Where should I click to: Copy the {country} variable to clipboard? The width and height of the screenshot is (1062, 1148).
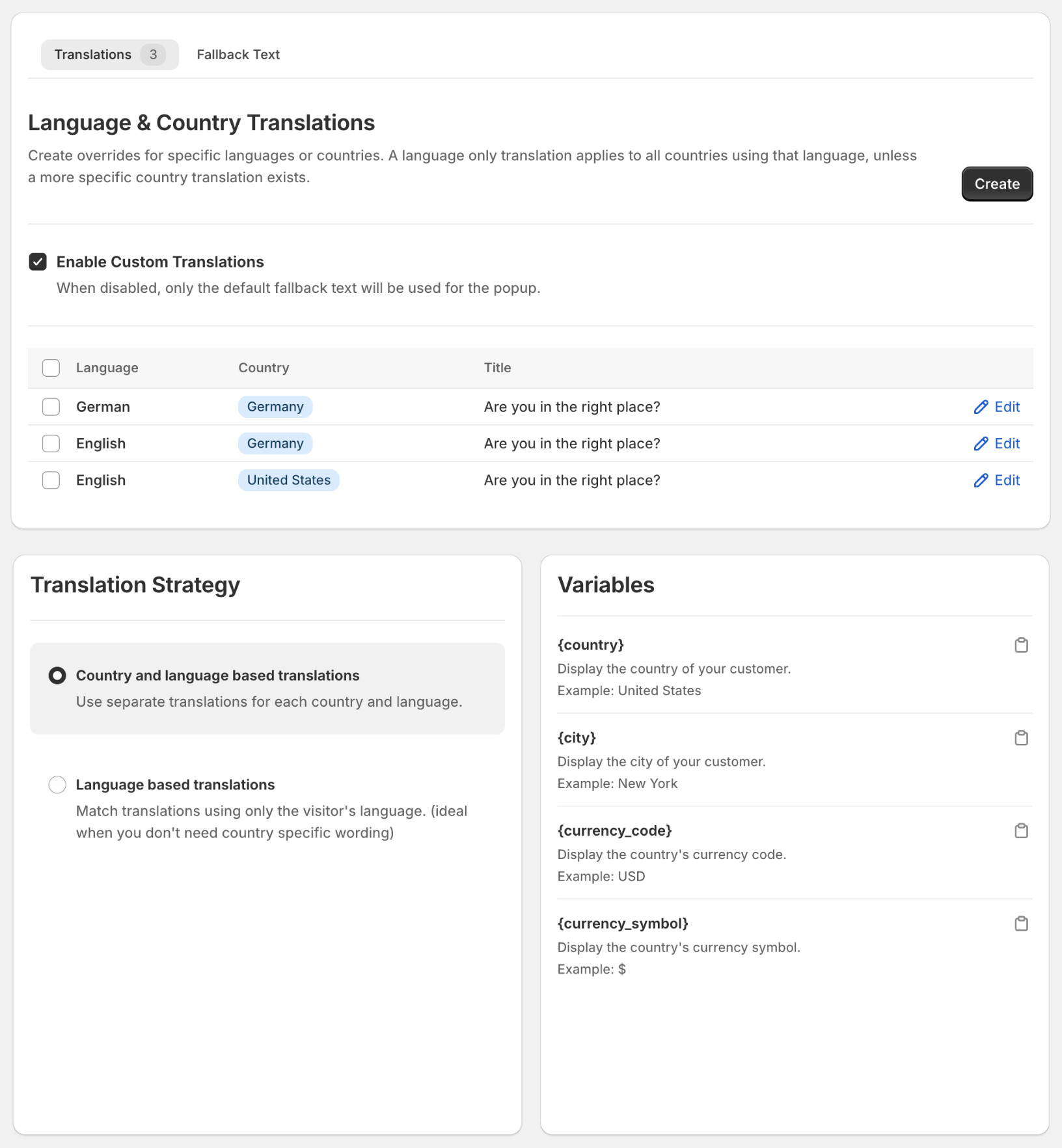click(1021, 645)
